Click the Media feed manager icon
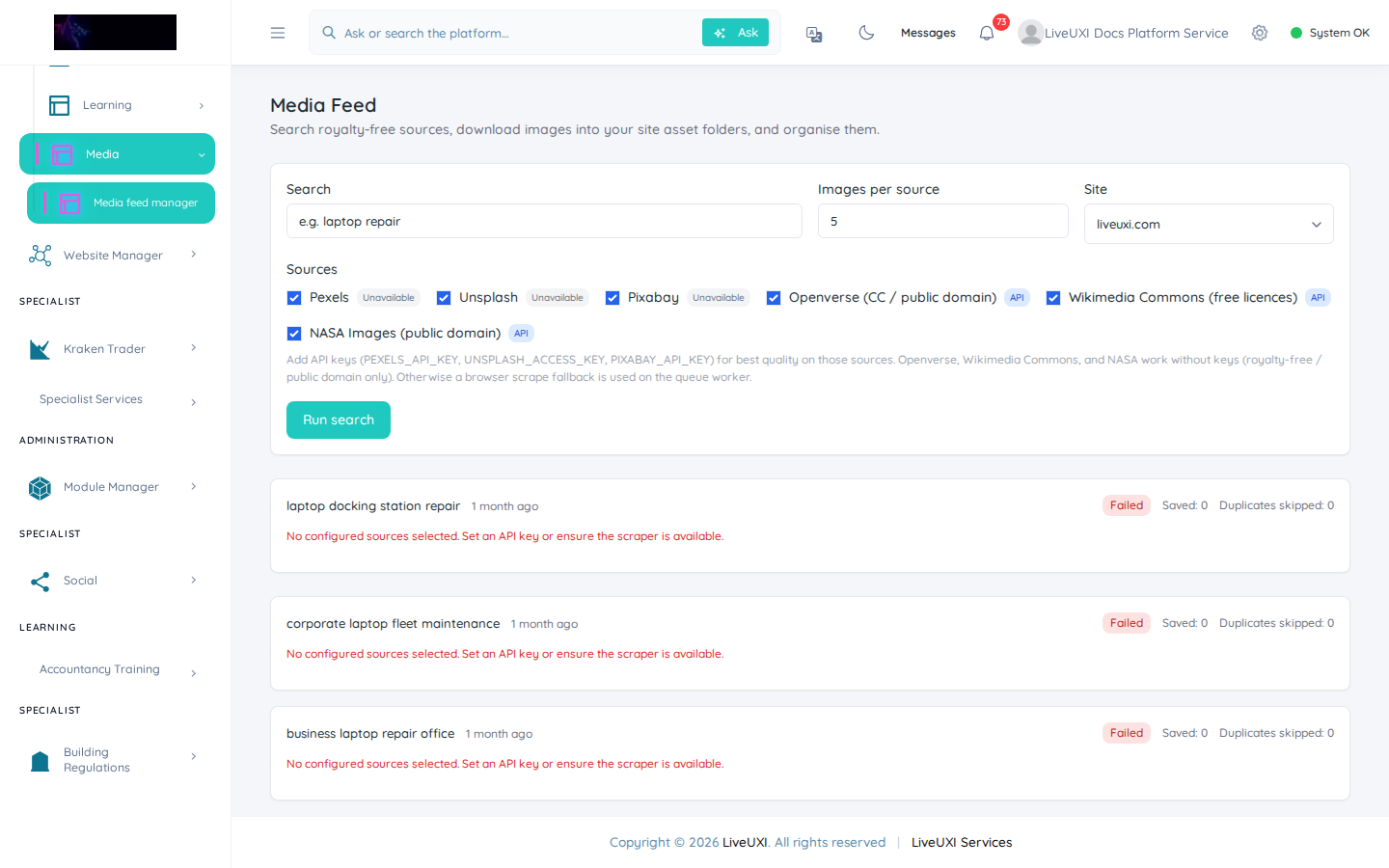This screenshot has height=868, width=1389. tap(70, 203)
